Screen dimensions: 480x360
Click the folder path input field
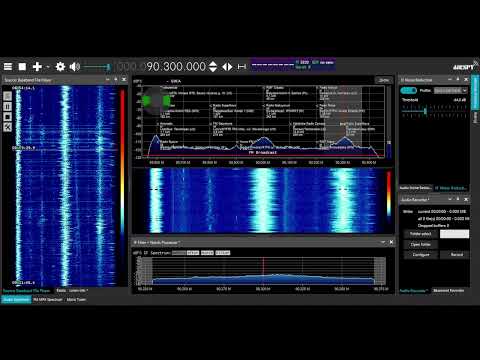[454, 234]
